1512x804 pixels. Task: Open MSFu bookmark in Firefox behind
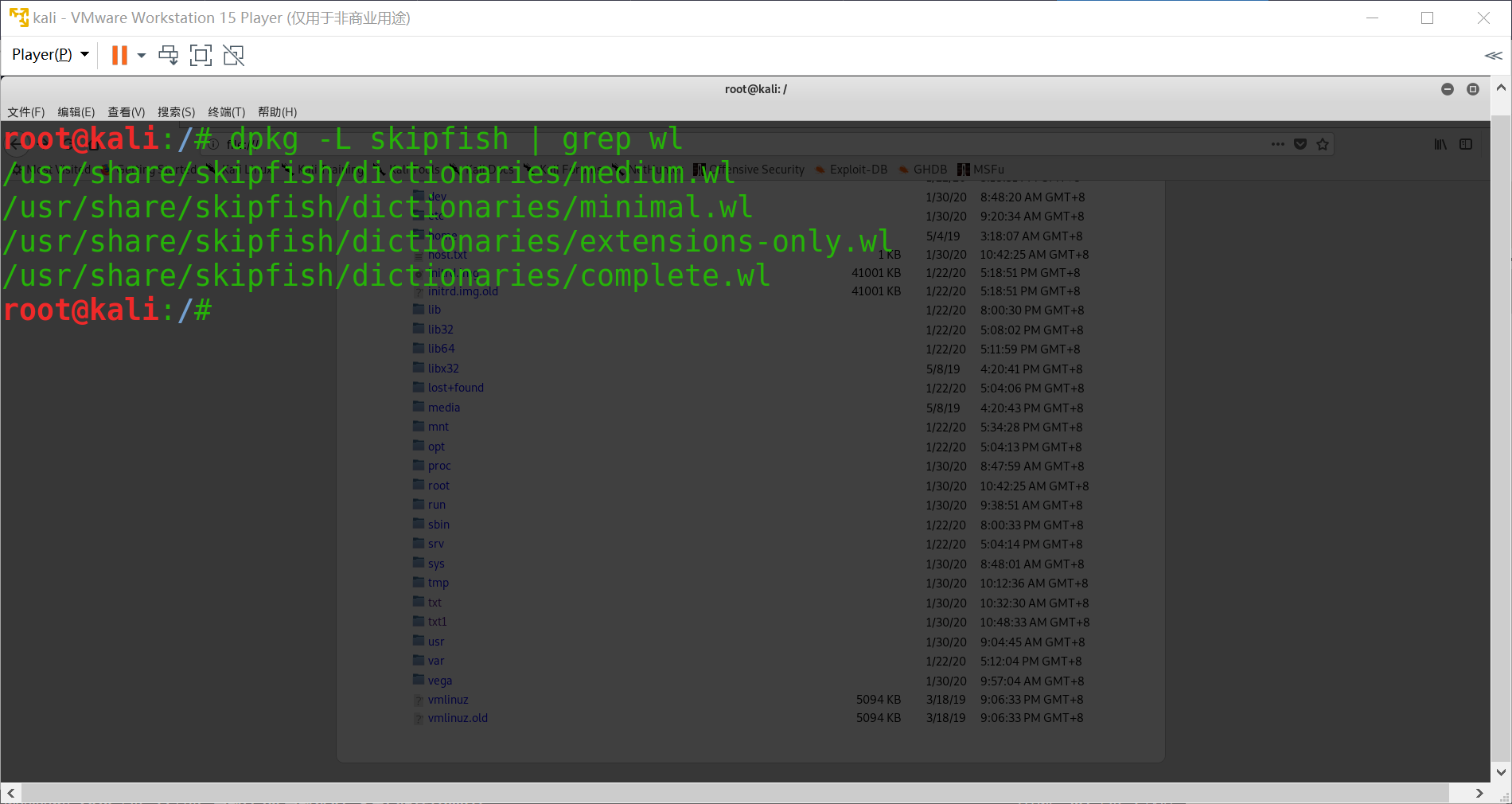click(x=981, y=170)
